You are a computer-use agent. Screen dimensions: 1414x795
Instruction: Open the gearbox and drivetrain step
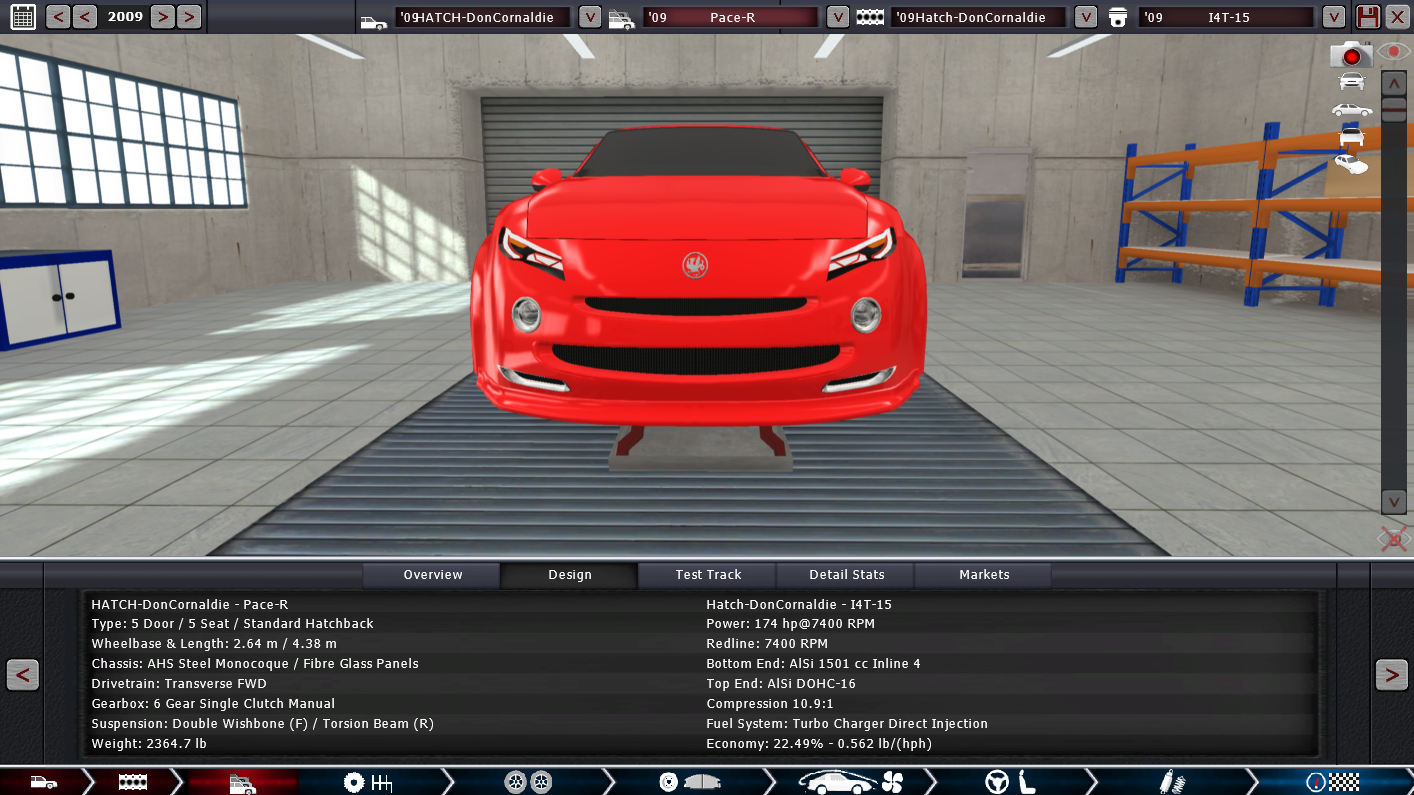(367, 782)
